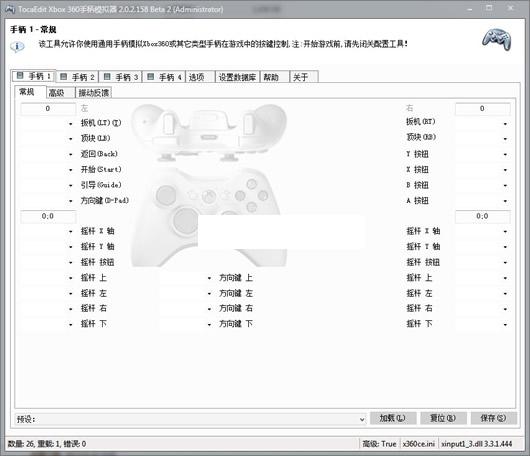
Task: Open dropdown for A 按钮
Action: coord(505,201)
